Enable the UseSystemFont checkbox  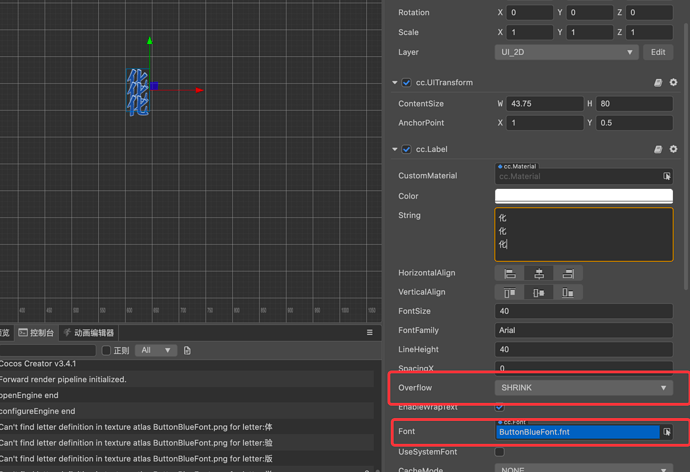coord(500,452)
